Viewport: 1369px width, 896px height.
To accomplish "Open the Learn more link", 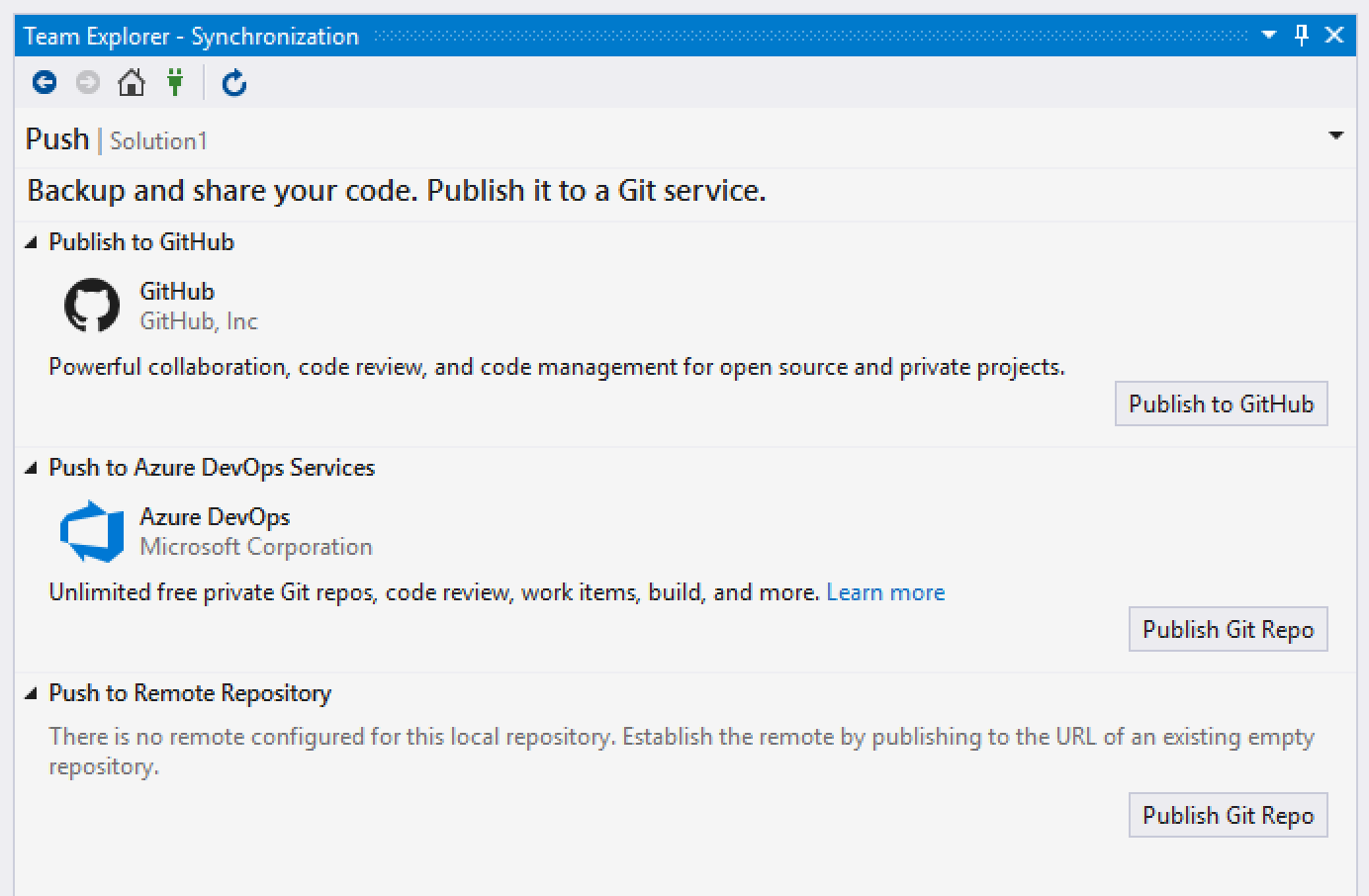I will (x=885, y=592).
